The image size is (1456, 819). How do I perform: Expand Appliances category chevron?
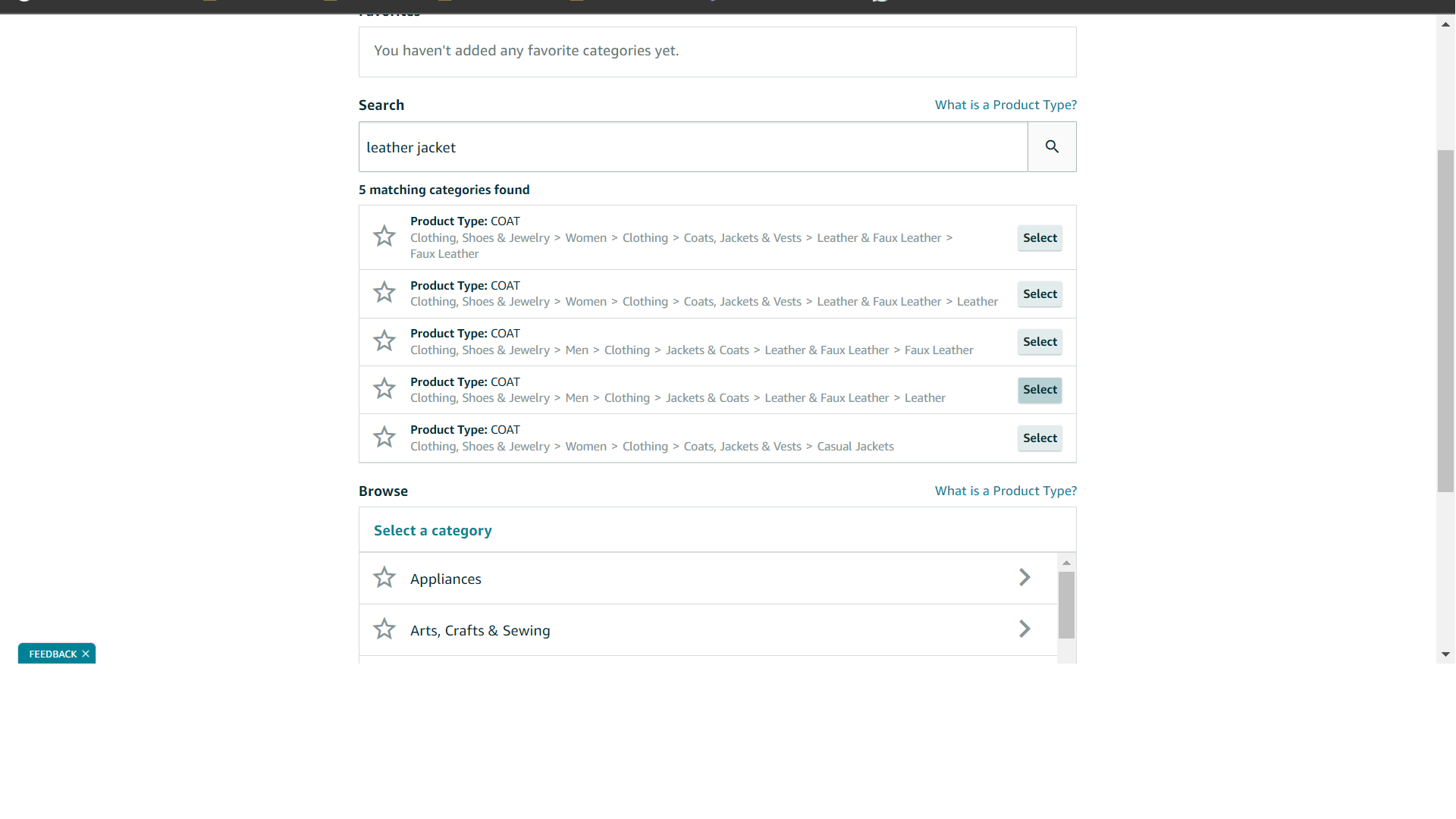pyautogui.click(x=1025, y=578)
